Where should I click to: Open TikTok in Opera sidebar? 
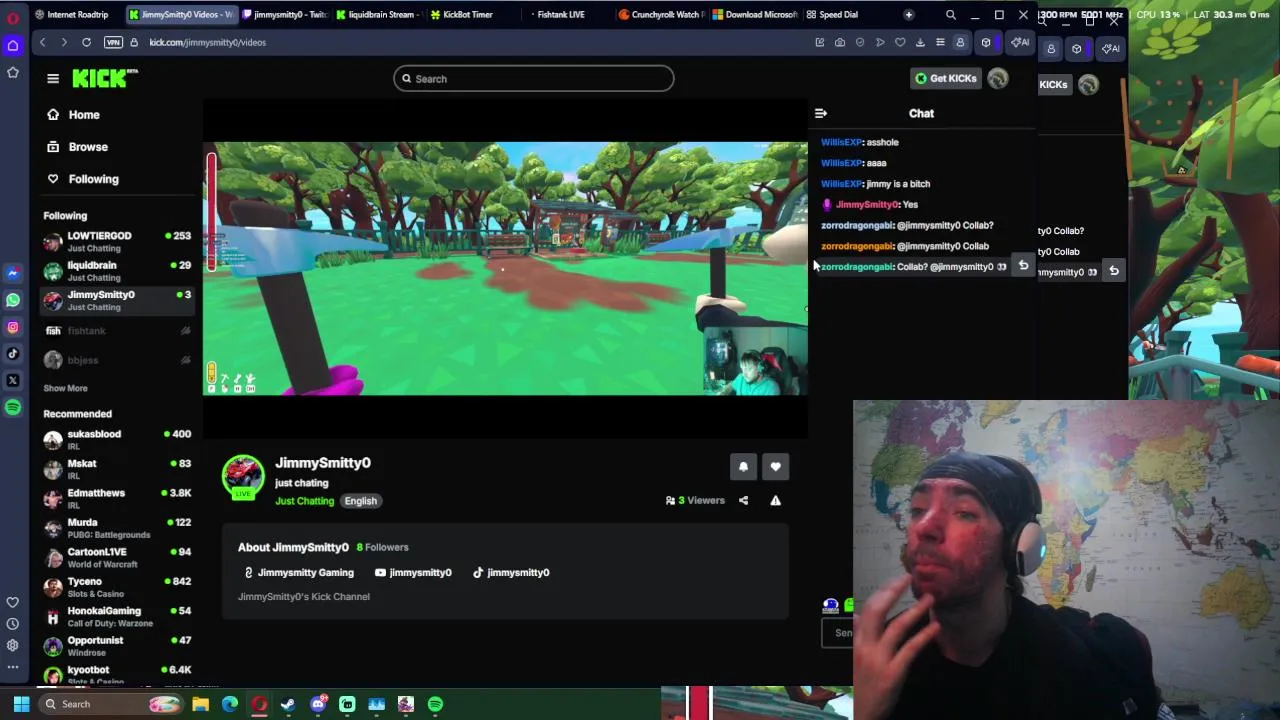coord(13,353)
